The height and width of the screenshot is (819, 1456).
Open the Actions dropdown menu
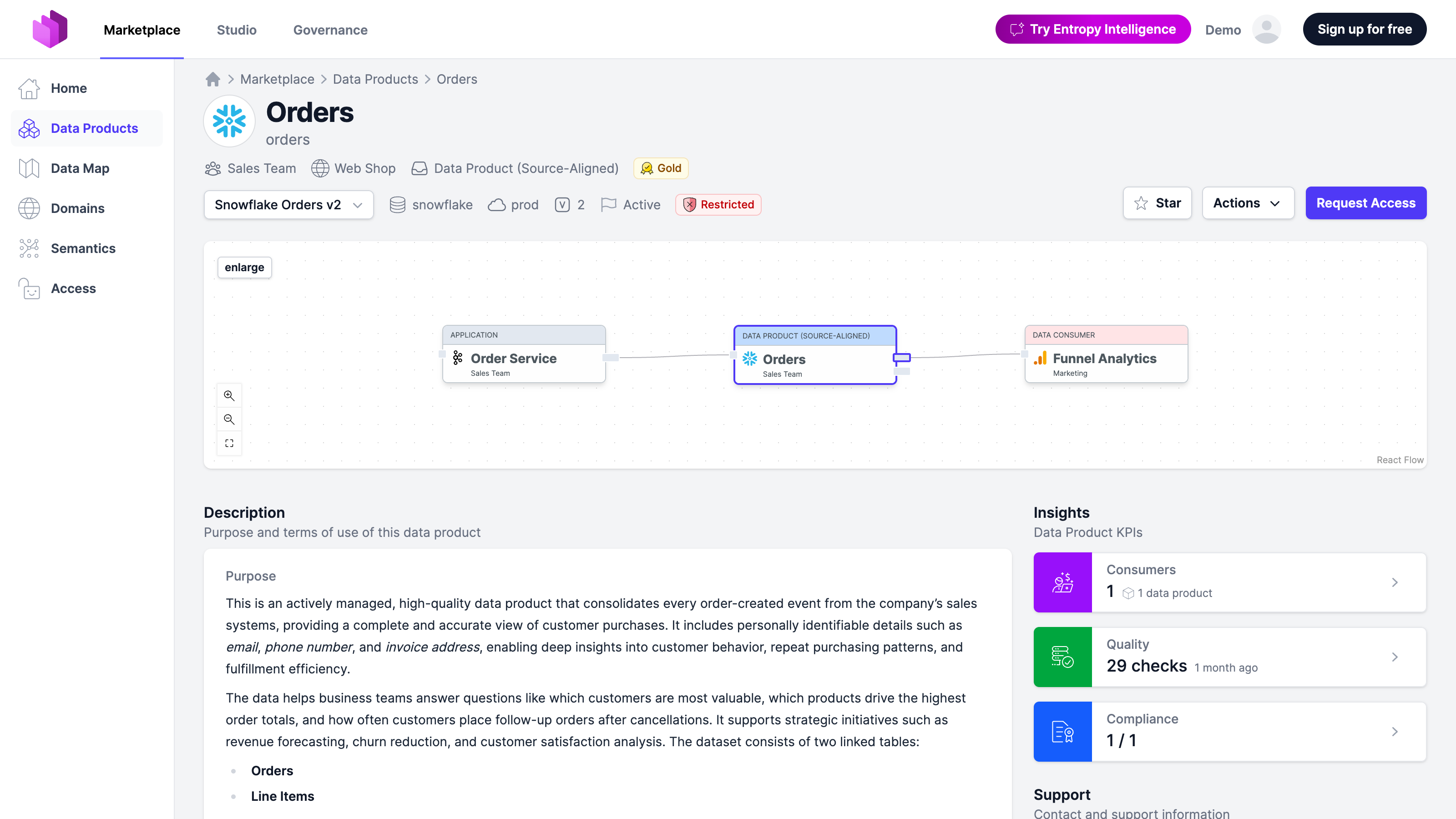click(x=1248, y=203)
